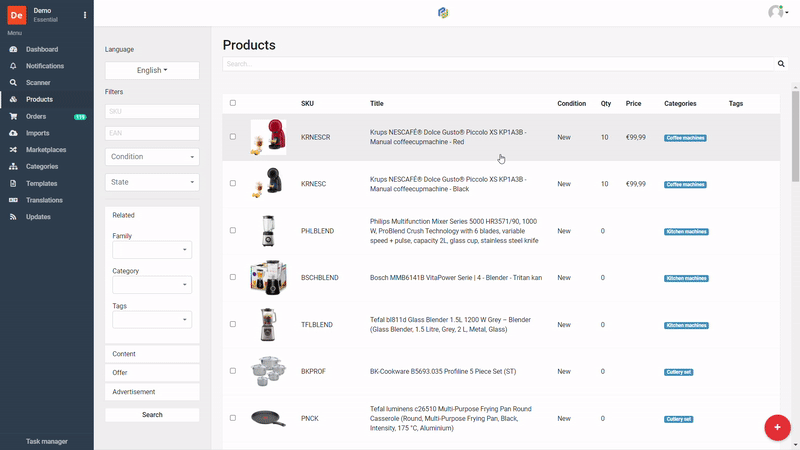This screenshot has height=450, width=800.
Task: Click the Updates feed icon
Action: pyautogui.click(x=13, y=217)
